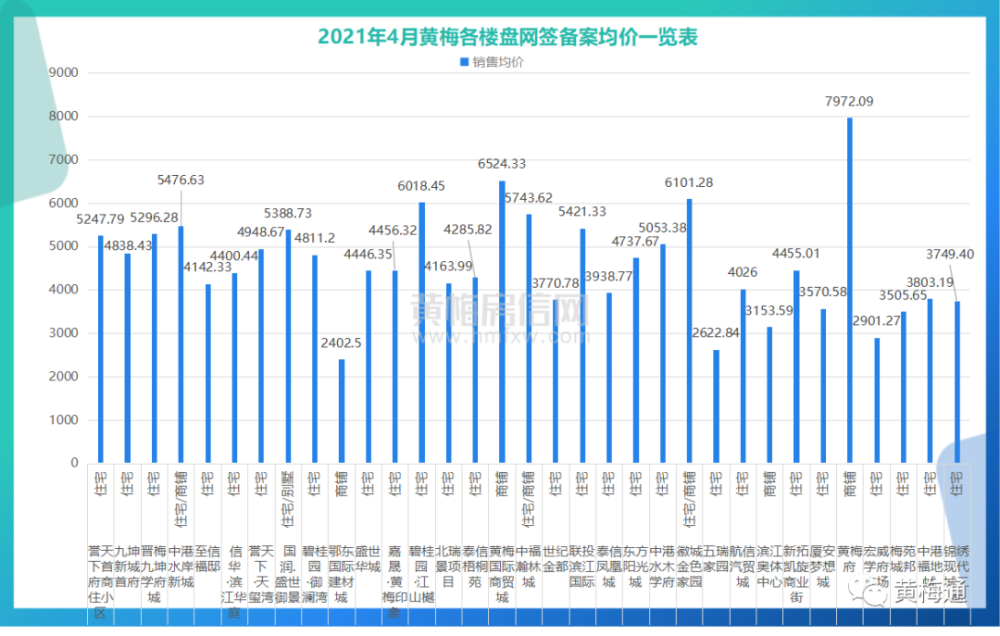Click the data label 5247.79
This screenshot has width=1000, height=636.
pyautogui.click(x=101, y=219)
